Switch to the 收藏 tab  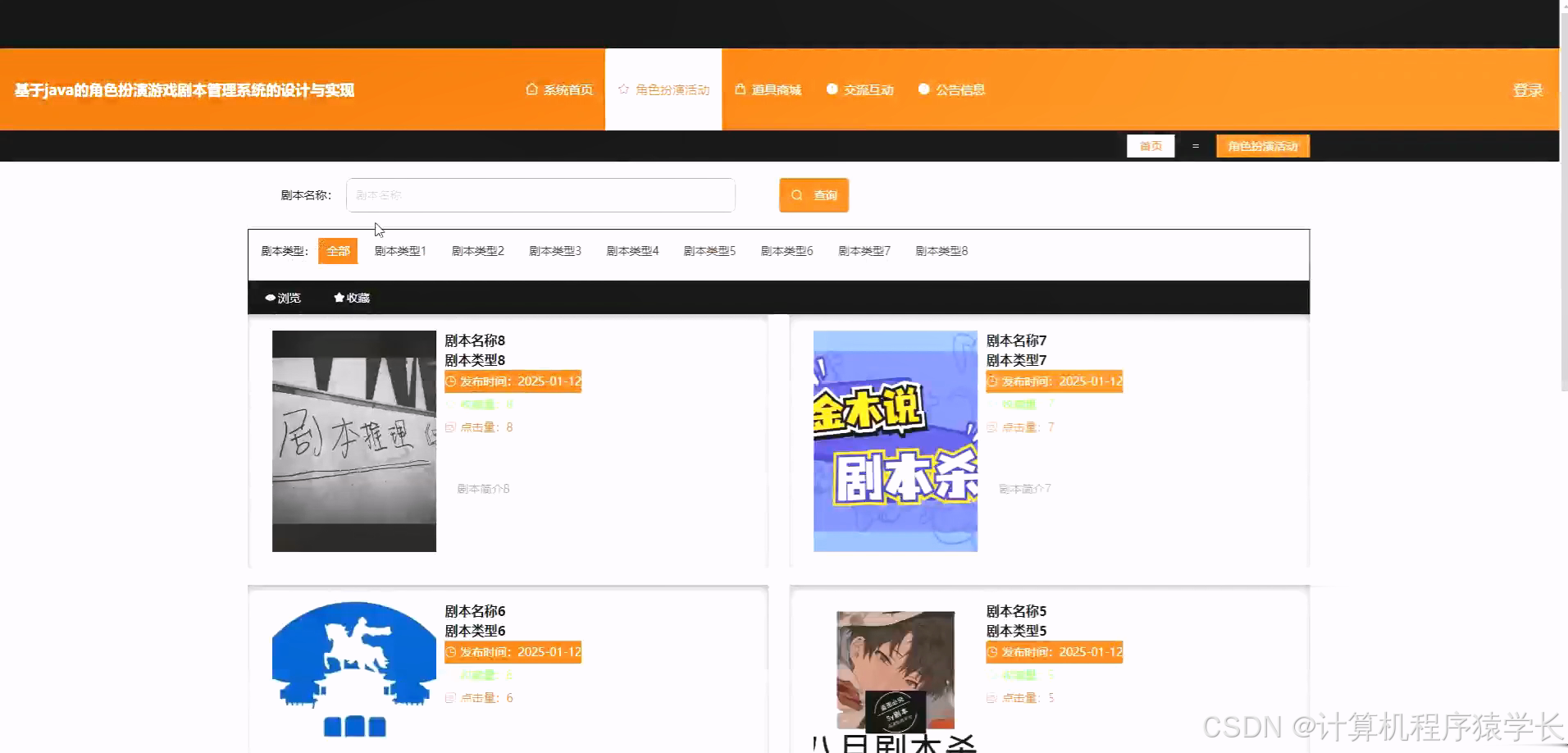[x=350, y=297]
